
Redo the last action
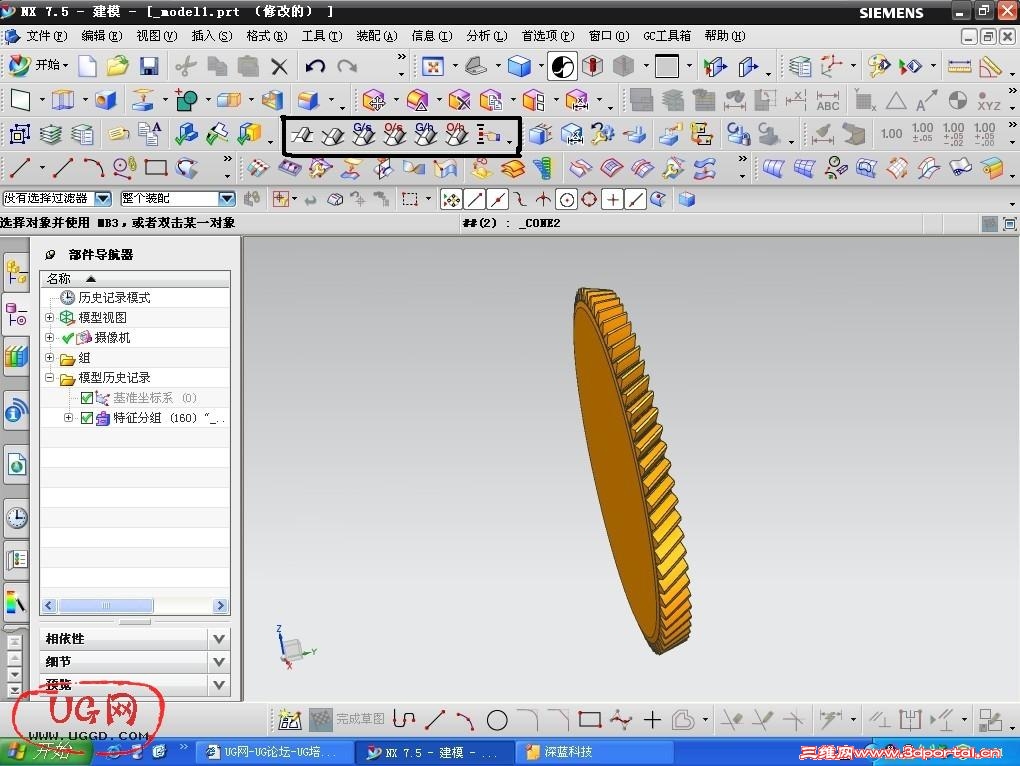pyautogui.click(x=347, y=66)
